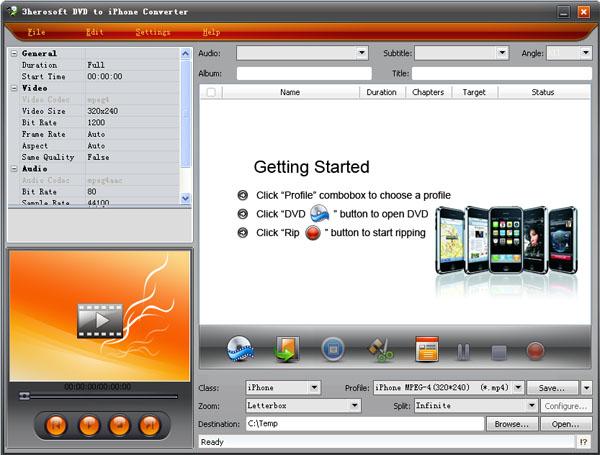Click the previous track playback button
Viewport: 600px width, 455px height.
(x=56, y=425)
